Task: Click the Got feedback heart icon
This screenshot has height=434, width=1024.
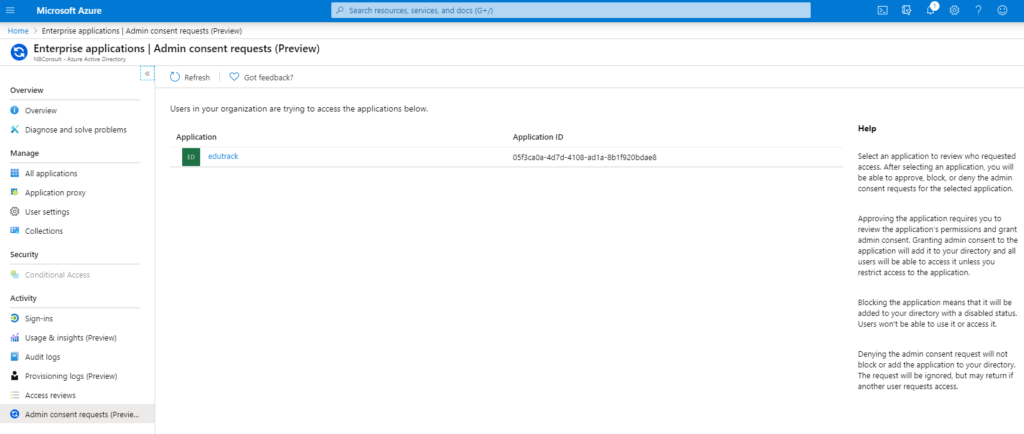Action: coord(234,77)
